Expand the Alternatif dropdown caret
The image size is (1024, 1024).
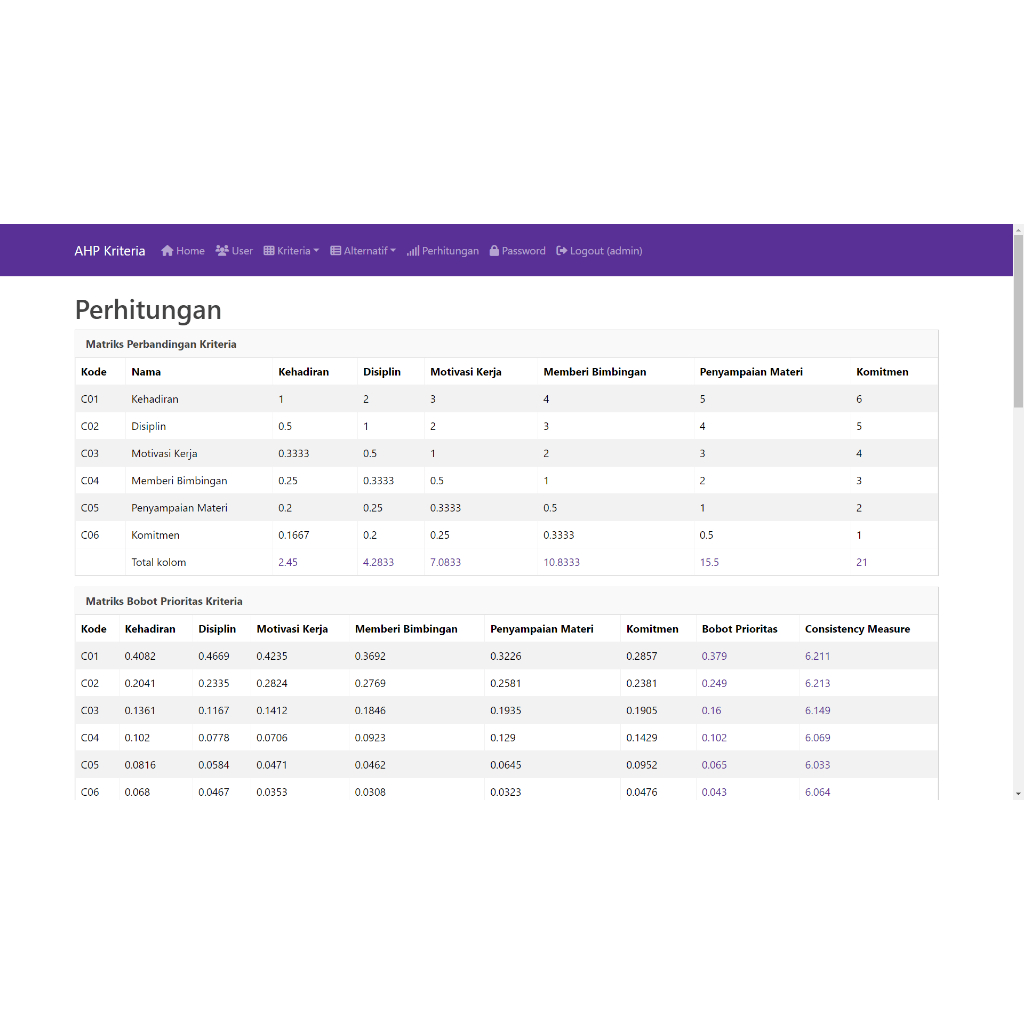(393, 251)
